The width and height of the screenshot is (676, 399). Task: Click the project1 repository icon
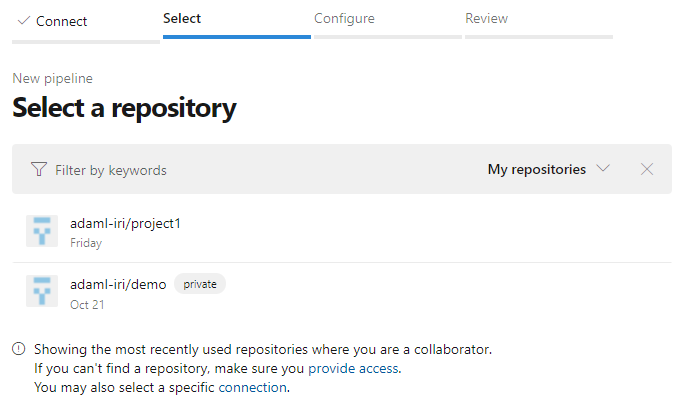click(42, 231)
